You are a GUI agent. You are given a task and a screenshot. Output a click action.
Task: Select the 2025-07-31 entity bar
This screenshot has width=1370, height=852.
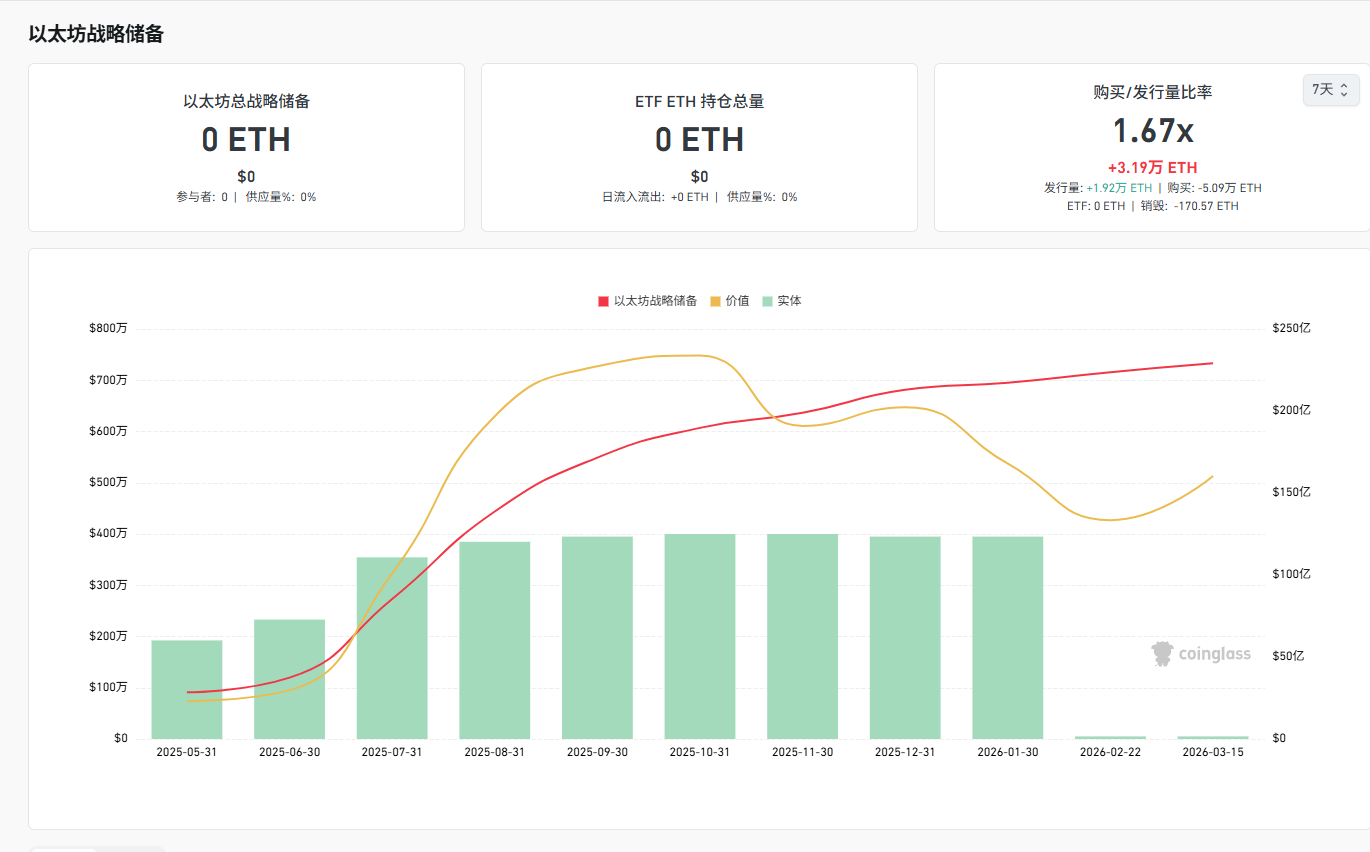tap(392, 648)
